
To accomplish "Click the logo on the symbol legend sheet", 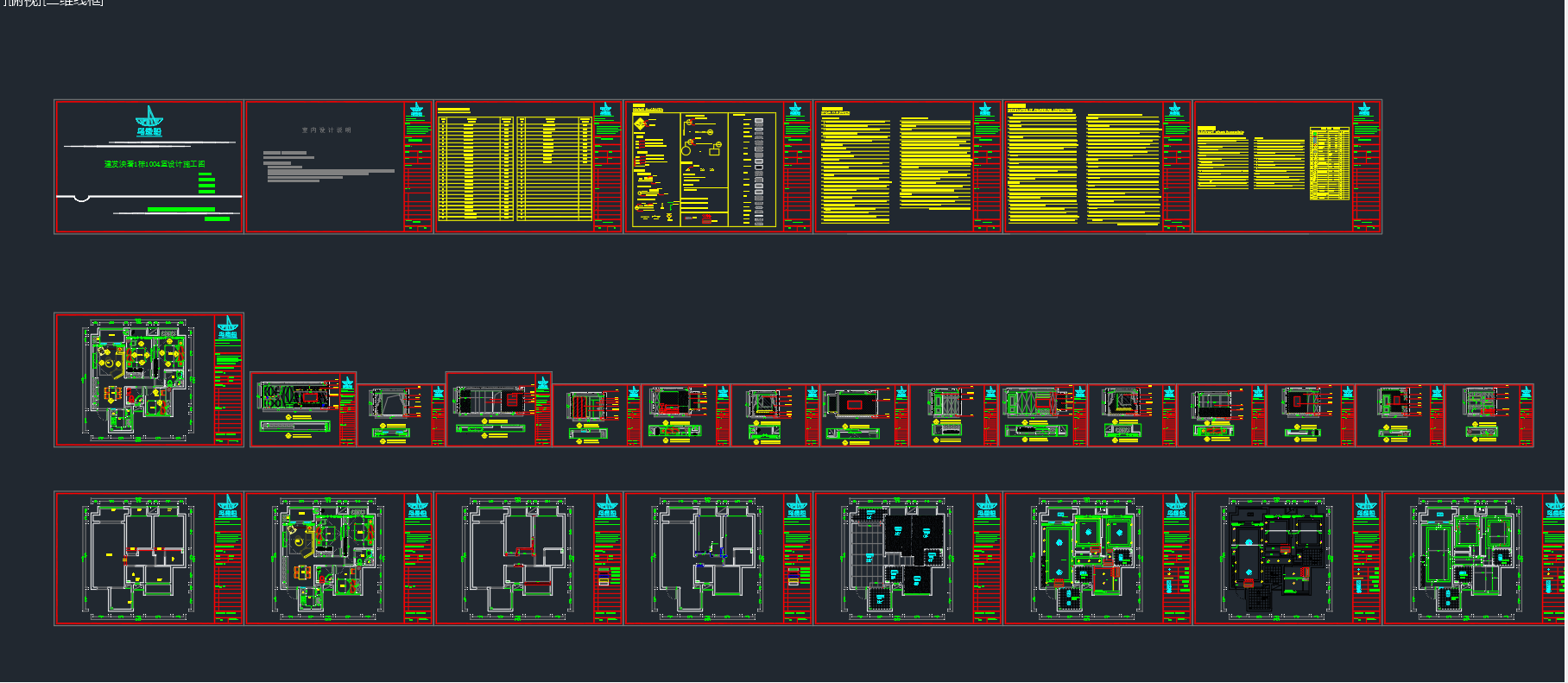I will point(795,110).
